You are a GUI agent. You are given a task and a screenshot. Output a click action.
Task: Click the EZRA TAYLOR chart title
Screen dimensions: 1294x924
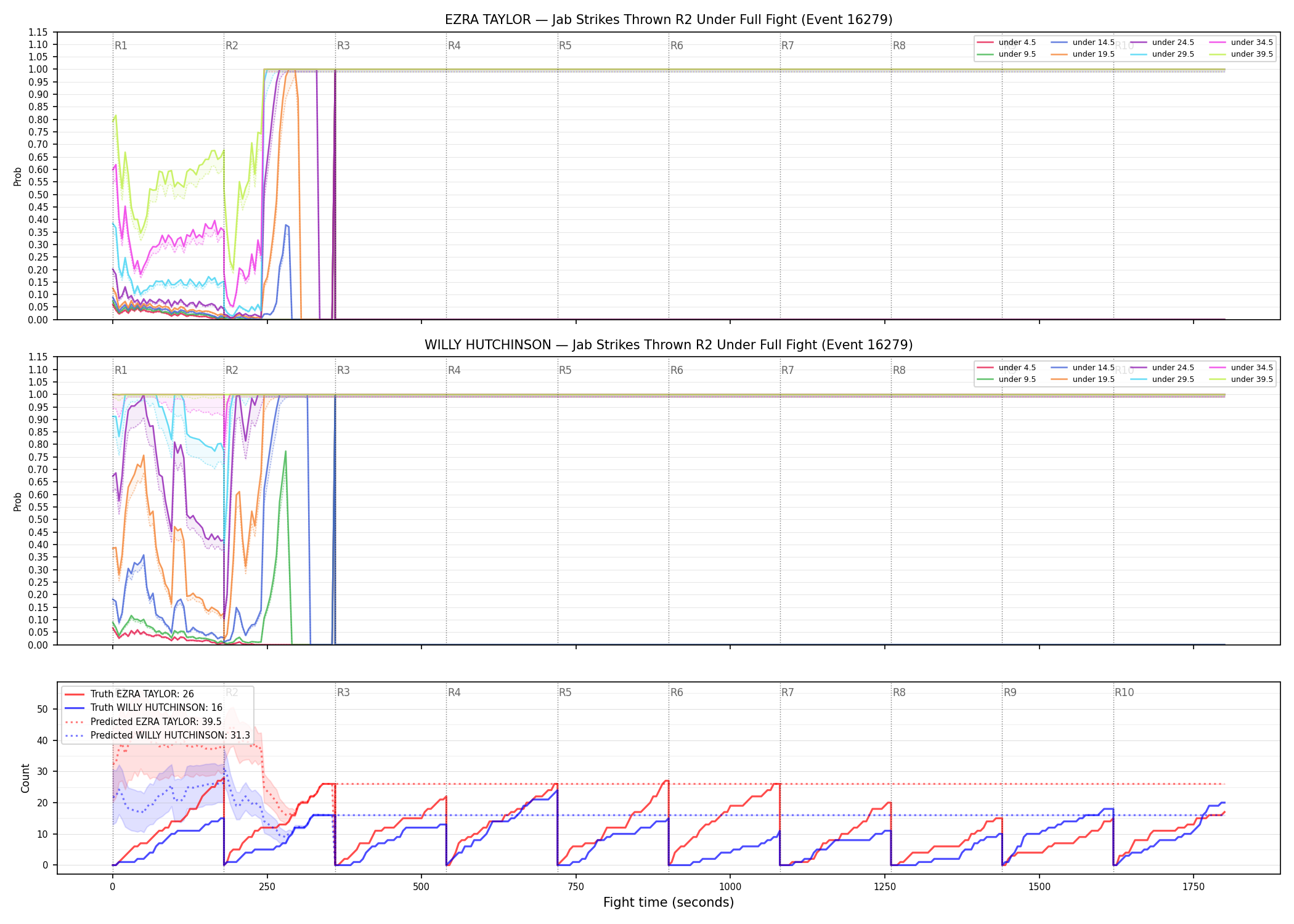[669, 20]
